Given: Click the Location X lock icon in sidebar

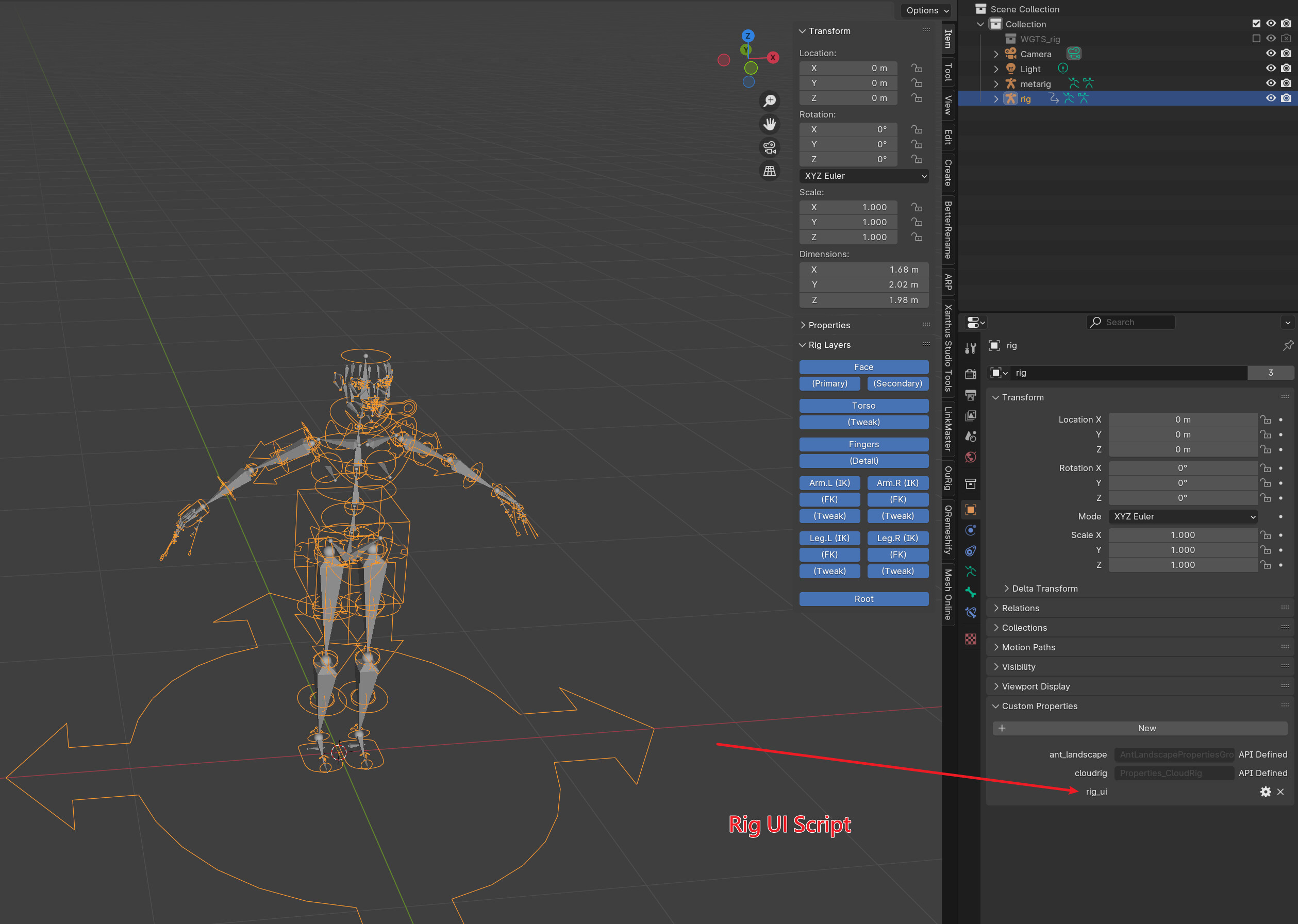Looking at the screenshot, I should [917, 68].
